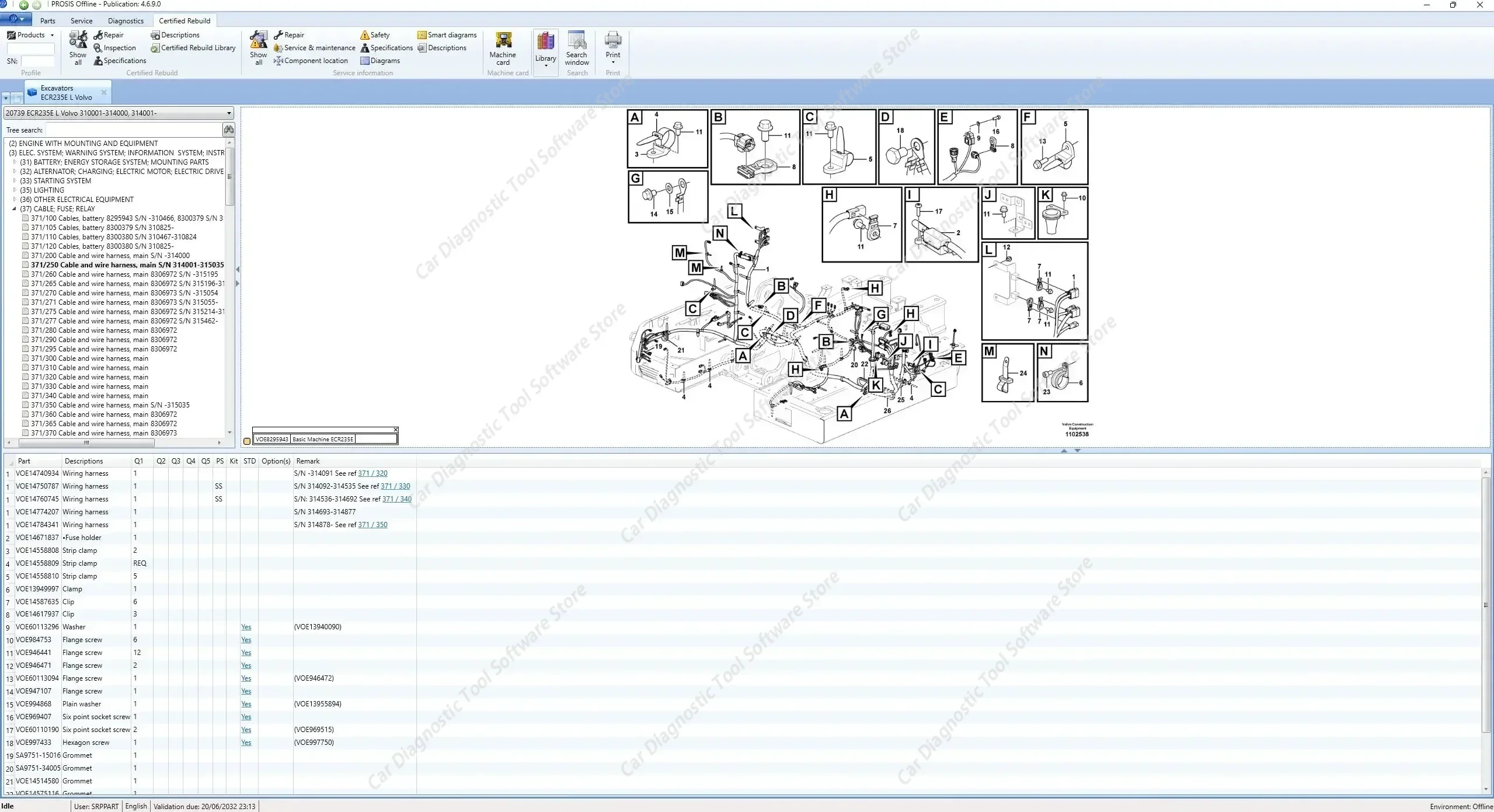
Task: Open the Products dropdown
Action: click(x=30, y=35)
